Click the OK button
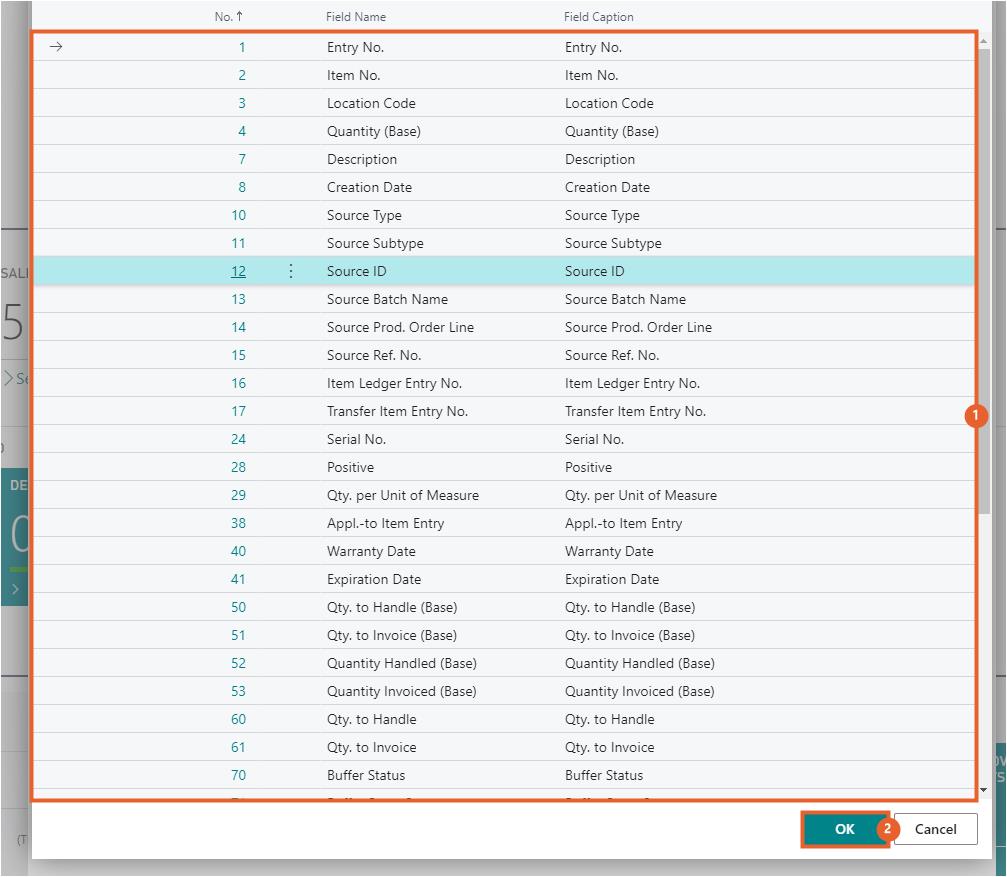The image size is (1007, 877). (x=844, y=829)
